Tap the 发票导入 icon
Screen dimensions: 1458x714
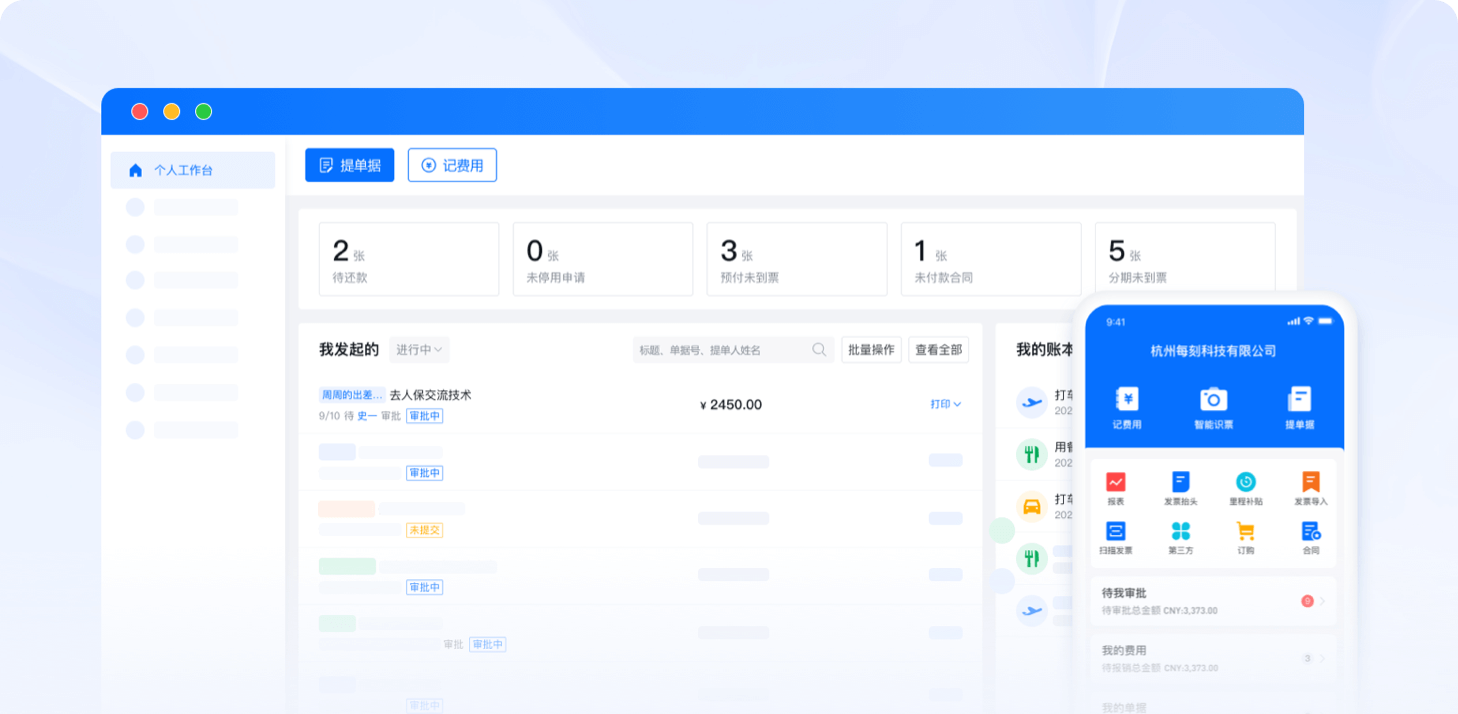(x=1310, y=483)
